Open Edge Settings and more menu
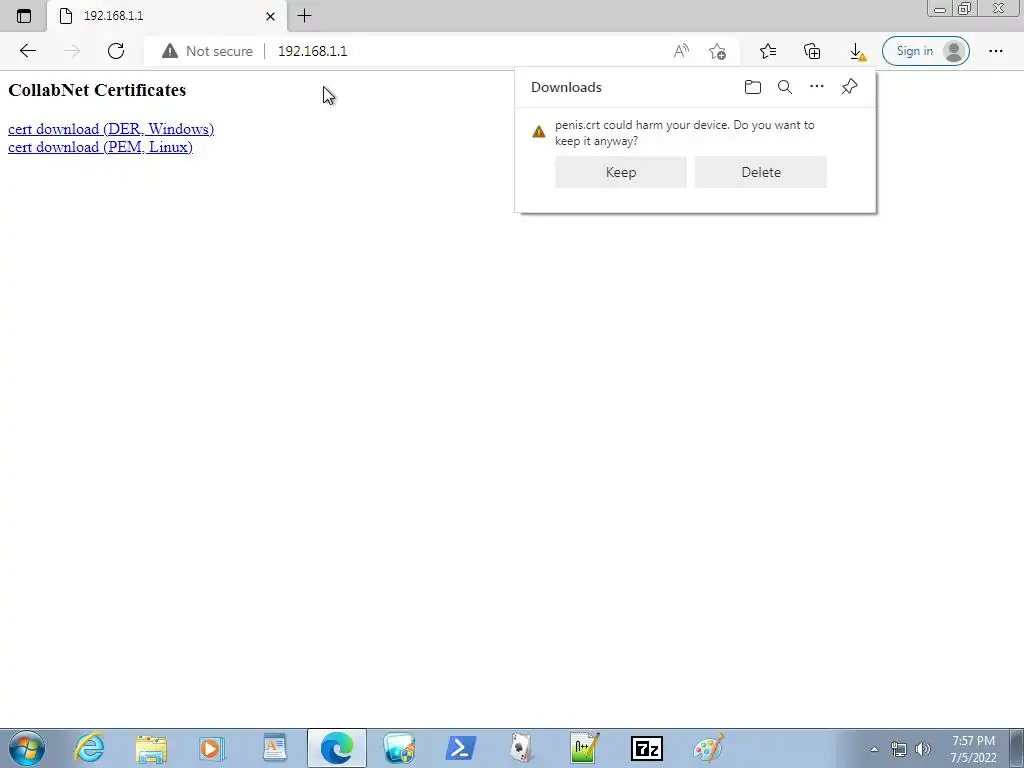The width and height of the screenshot is (1024, 768). 995,51
